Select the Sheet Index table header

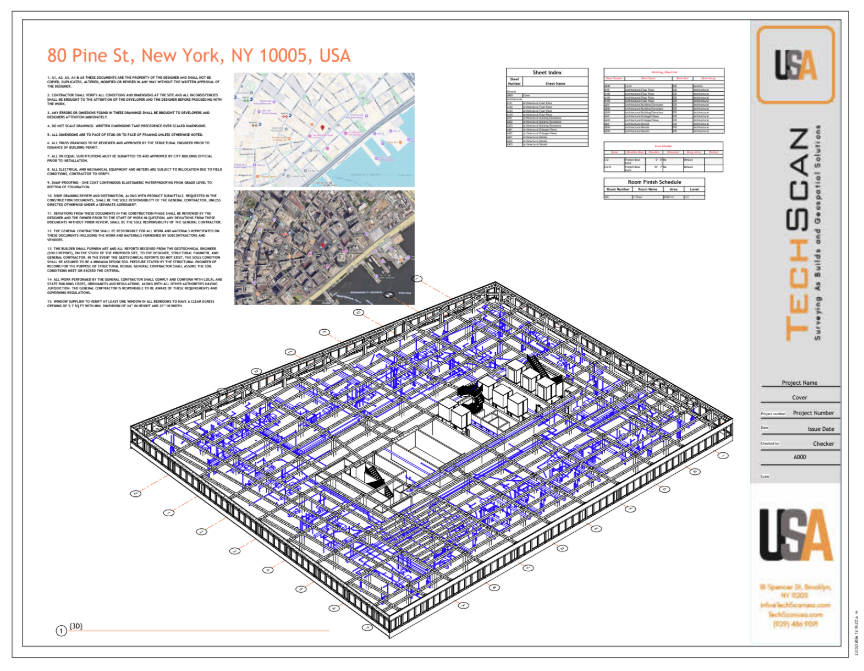tap(547, 73)
